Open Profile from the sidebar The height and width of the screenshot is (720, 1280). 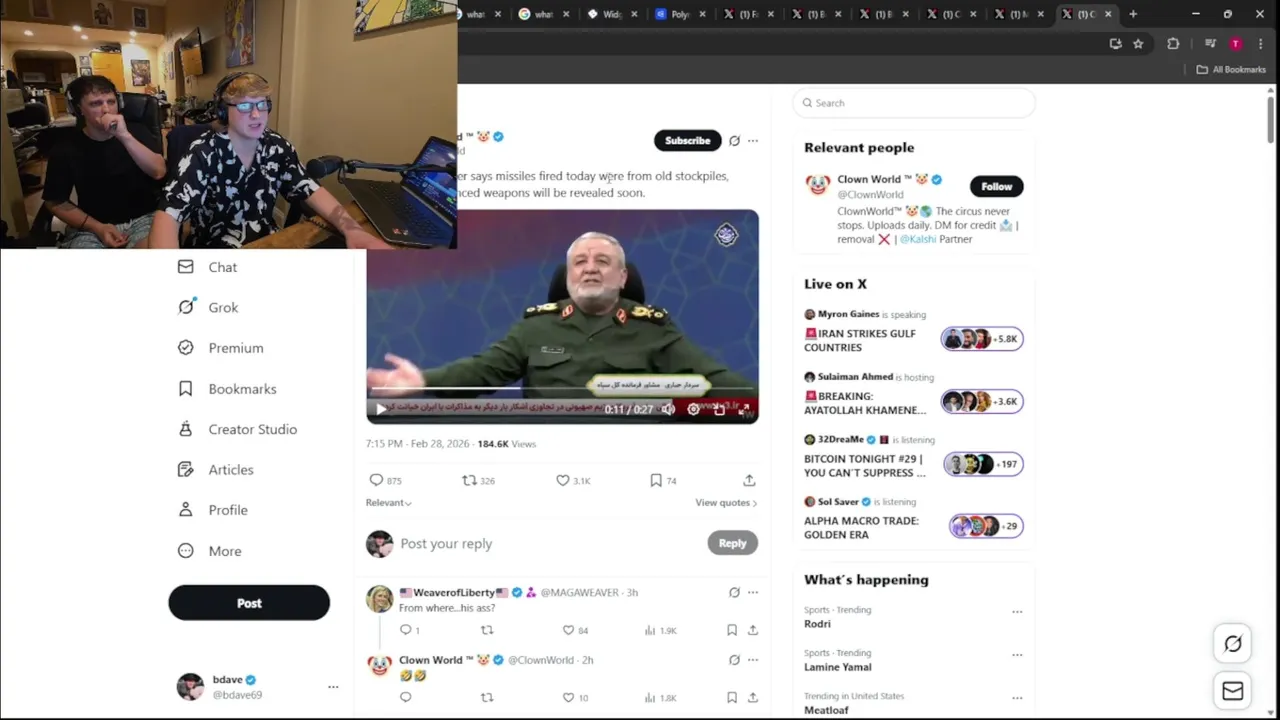coord(213,510)
